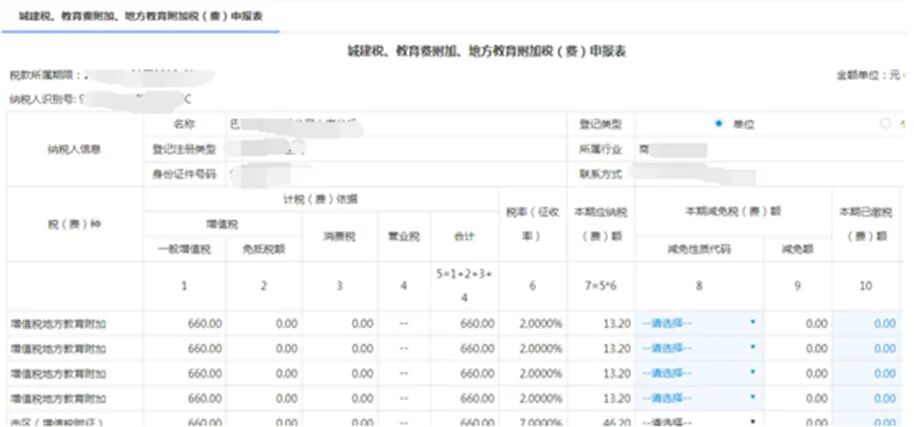Click the 免抵税额 column header
Image resolution: width=914 pixels, height=427 pixels.
coord(263,249)
